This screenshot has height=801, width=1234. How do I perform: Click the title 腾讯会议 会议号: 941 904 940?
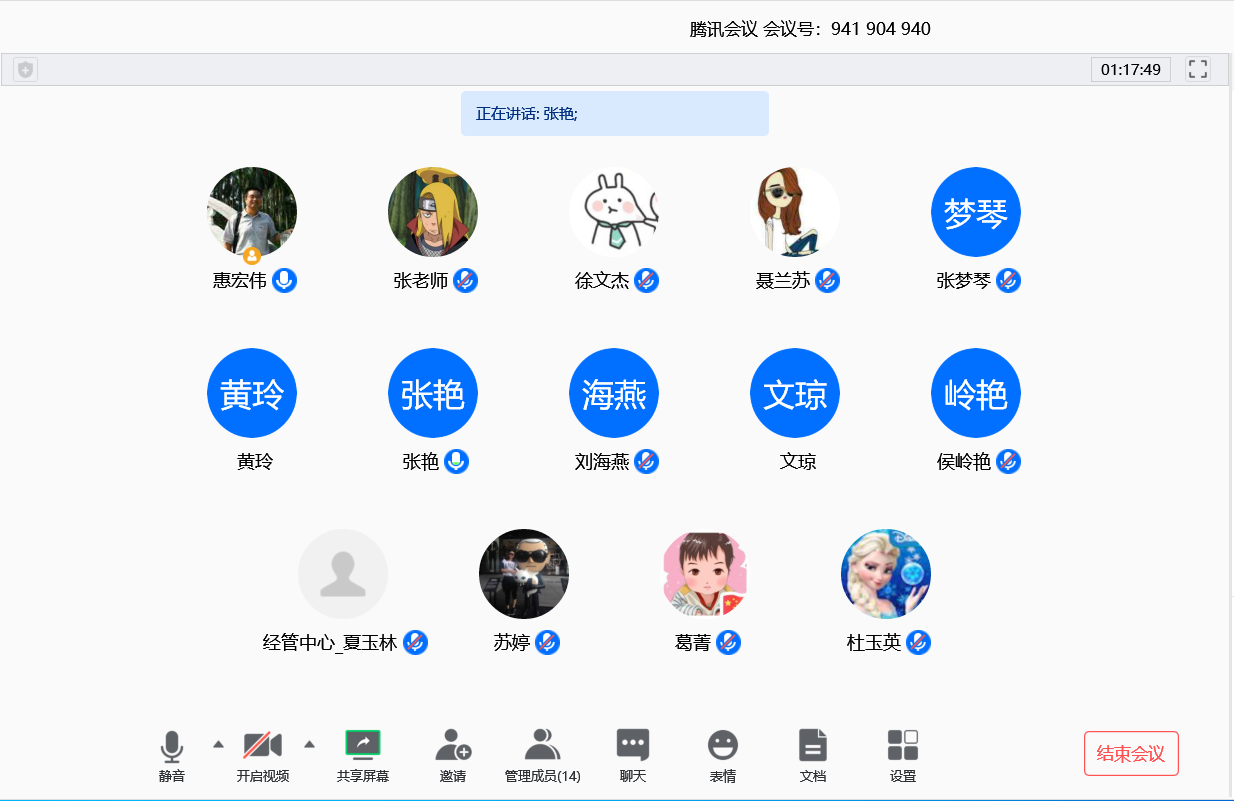(810, 29)
